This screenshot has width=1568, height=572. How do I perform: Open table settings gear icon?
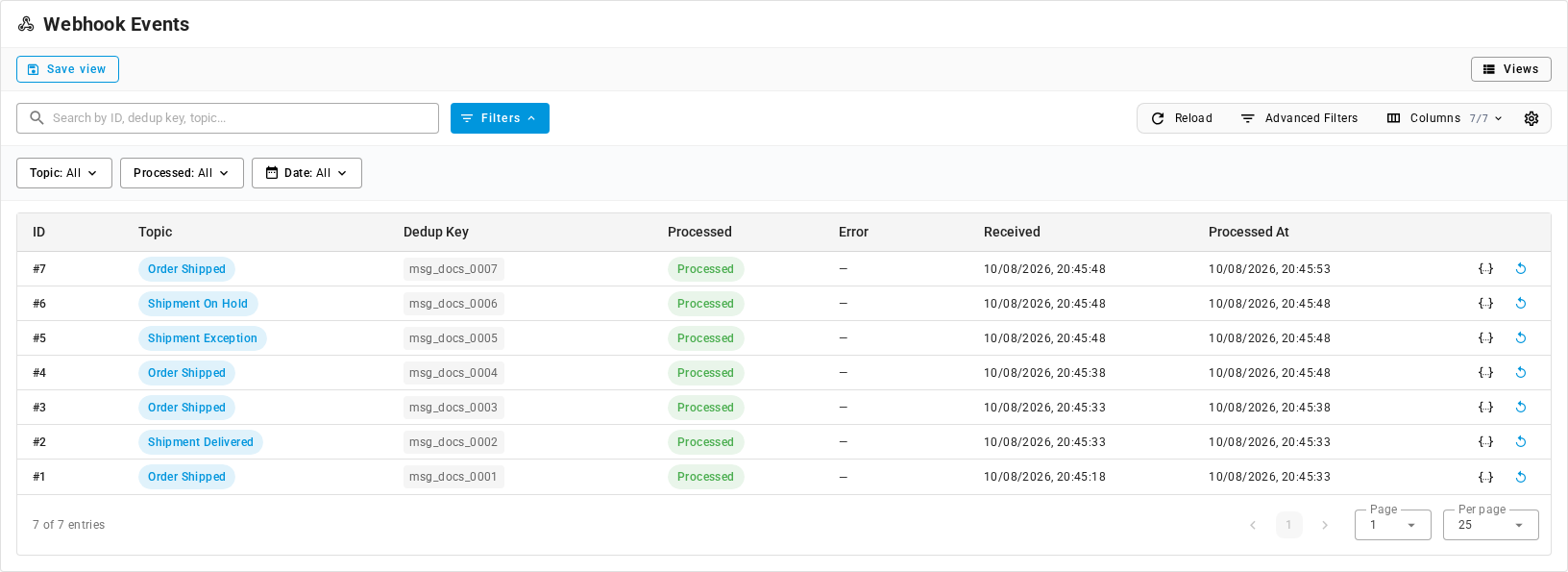click(1531, 118)
